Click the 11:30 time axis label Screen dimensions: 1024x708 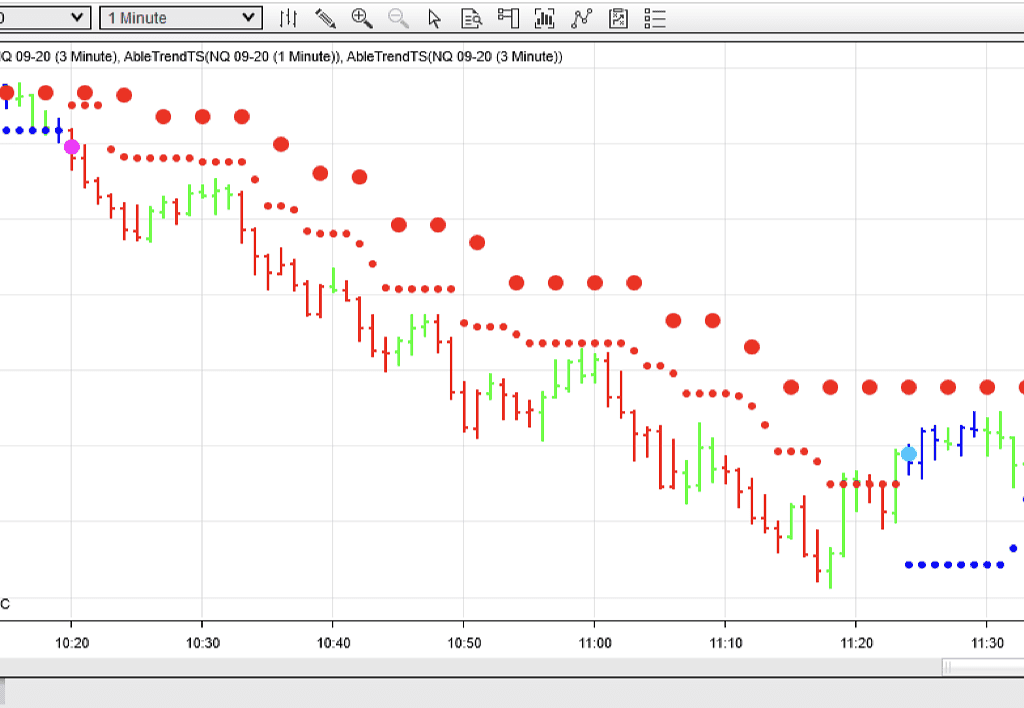(987, 641)
